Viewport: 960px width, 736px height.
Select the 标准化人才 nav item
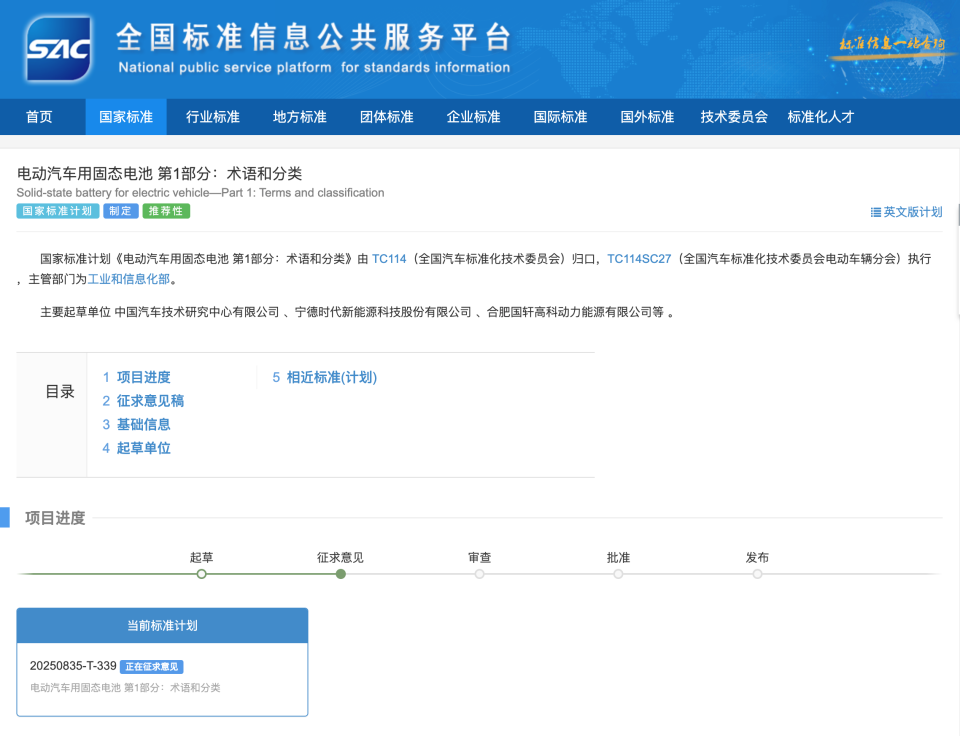[819, 117]
